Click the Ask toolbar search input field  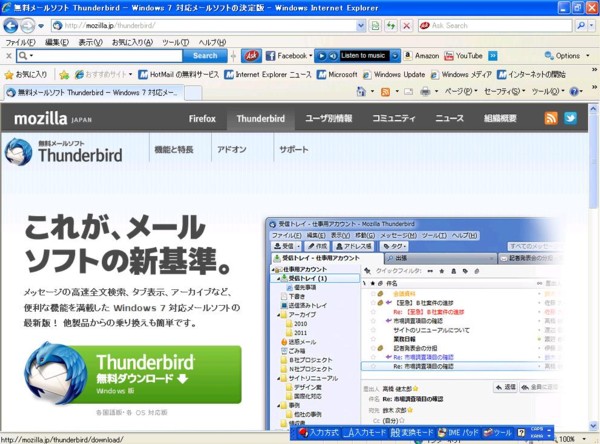pyautogui.click(x=99, y=56)
